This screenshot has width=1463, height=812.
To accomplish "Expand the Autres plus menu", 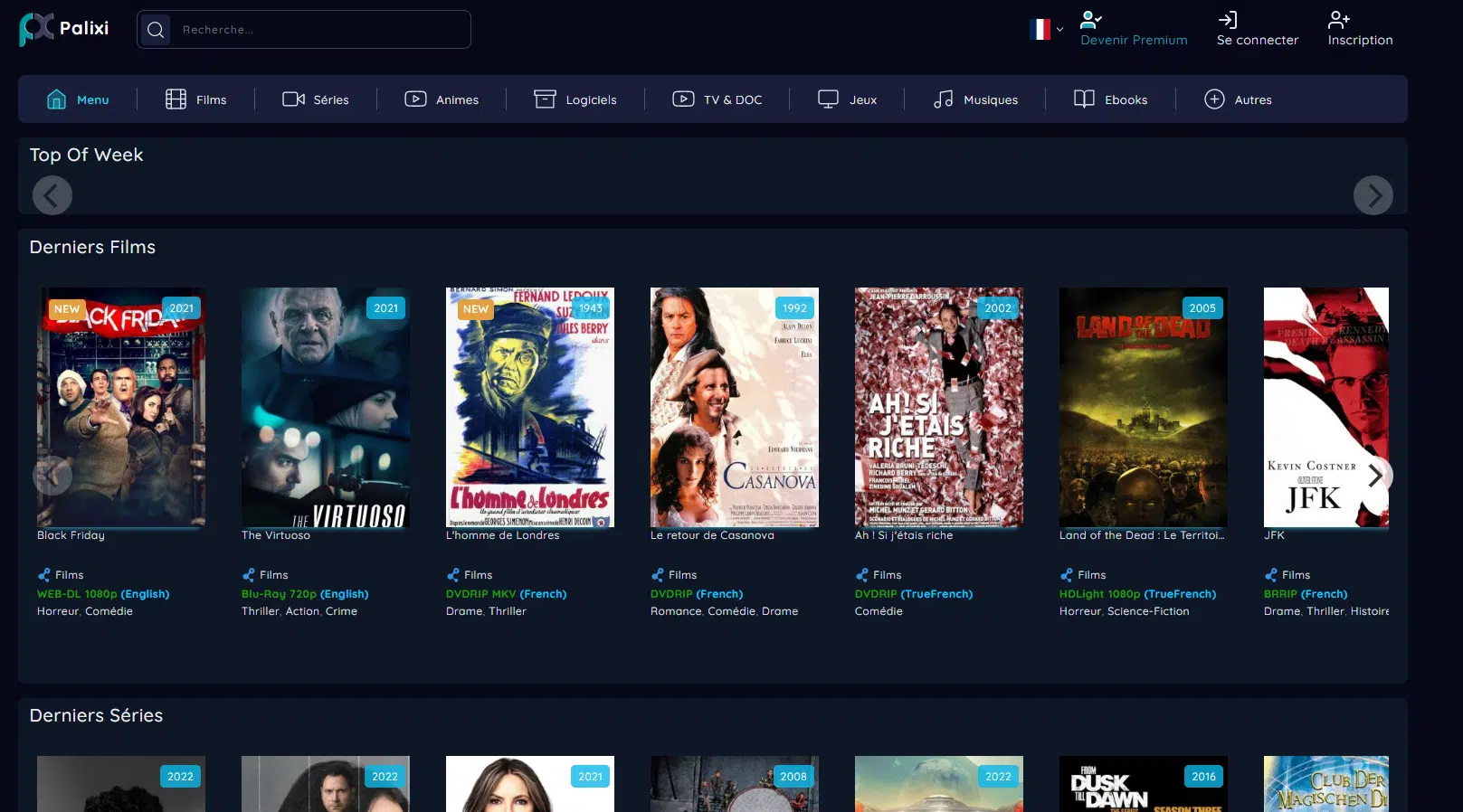I will [x=1238, y=99].
